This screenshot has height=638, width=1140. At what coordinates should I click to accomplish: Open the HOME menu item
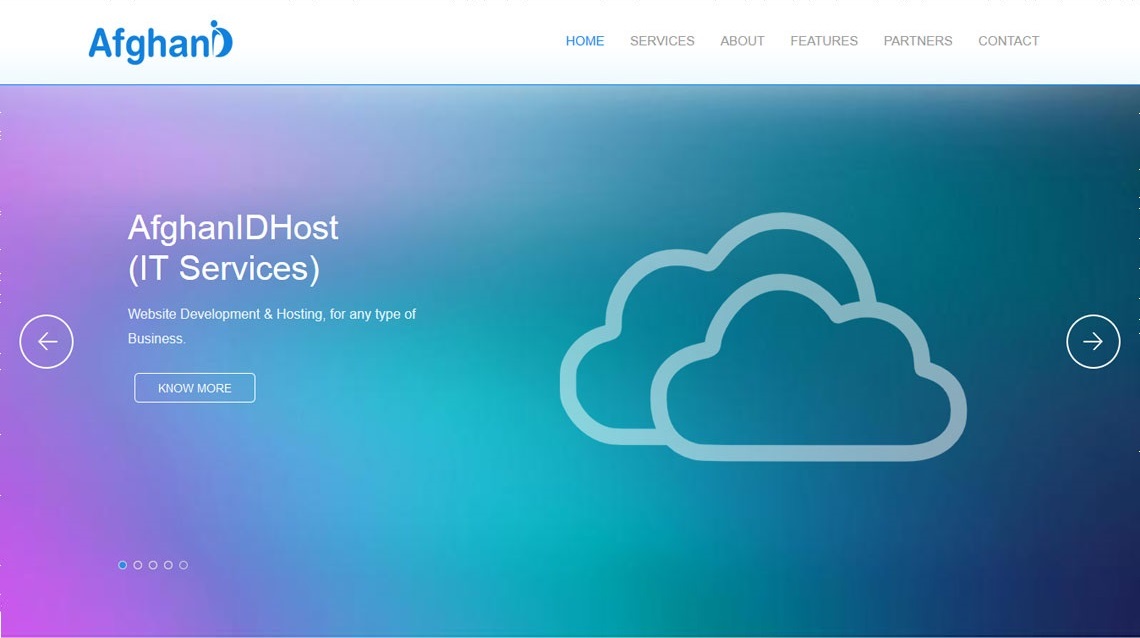click(585, 41)
